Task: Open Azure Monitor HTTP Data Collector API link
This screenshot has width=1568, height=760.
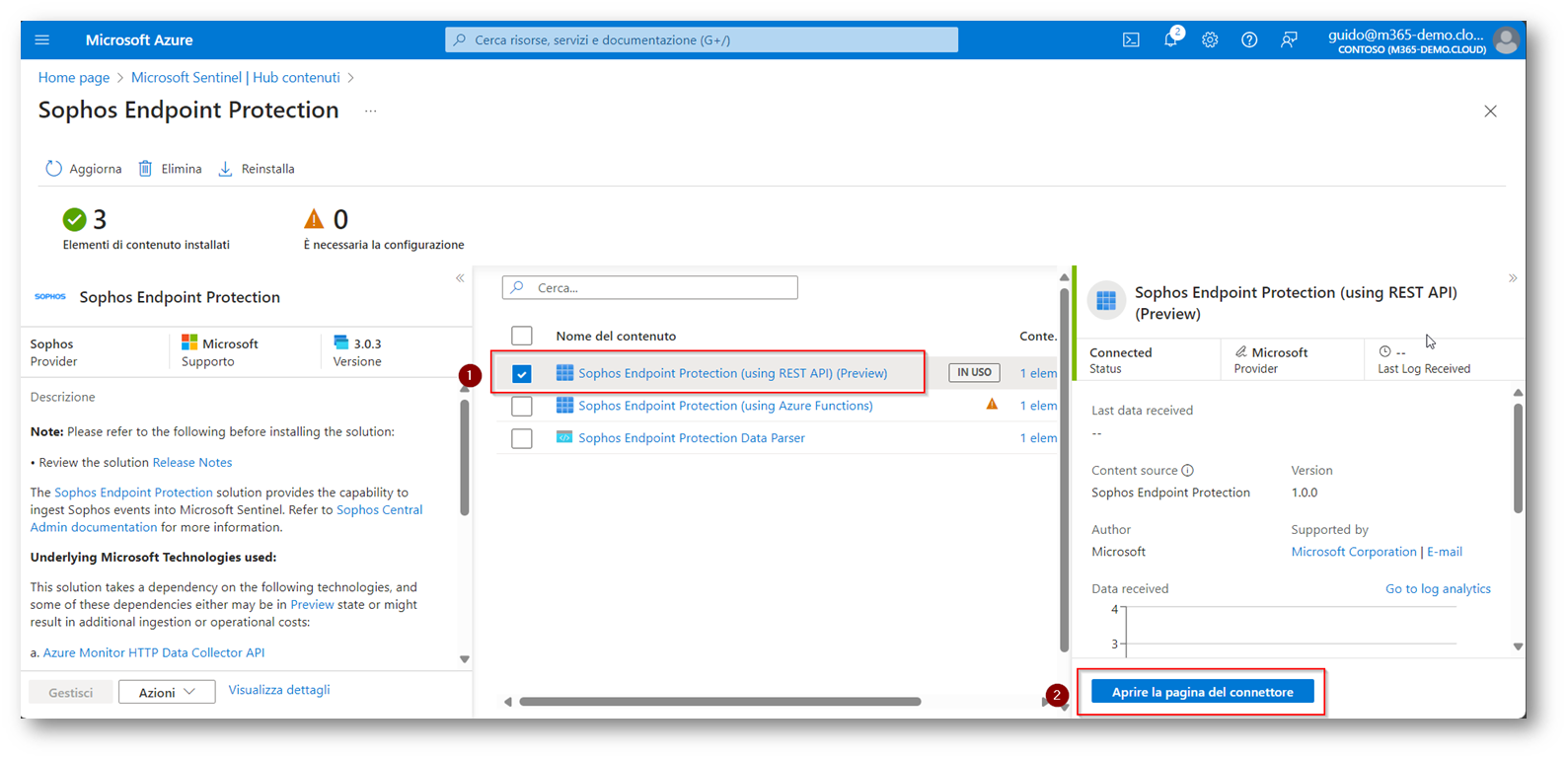Action: pos(154,652)
